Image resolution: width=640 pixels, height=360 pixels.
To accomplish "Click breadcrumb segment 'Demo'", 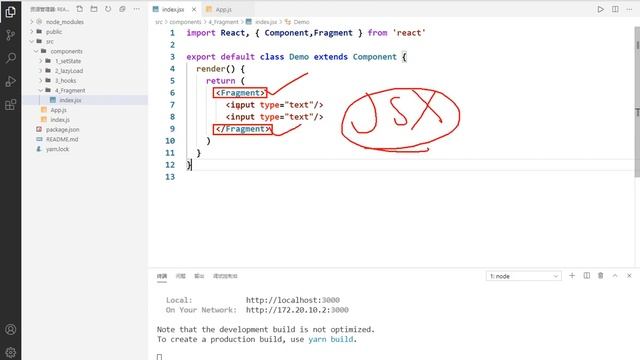I will click(301, 22).
